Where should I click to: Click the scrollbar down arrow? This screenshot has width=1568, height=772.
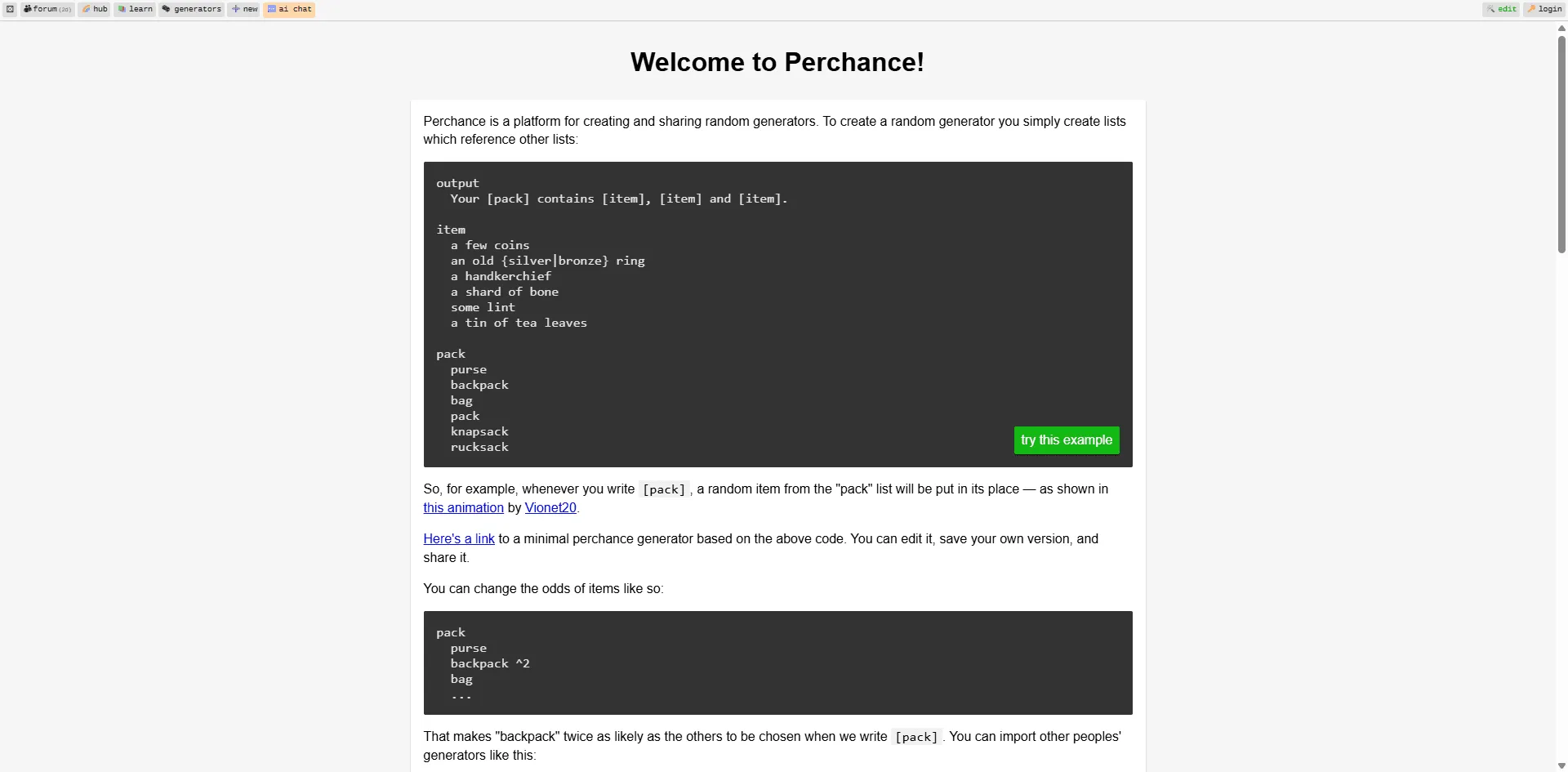click(1561, 765)
